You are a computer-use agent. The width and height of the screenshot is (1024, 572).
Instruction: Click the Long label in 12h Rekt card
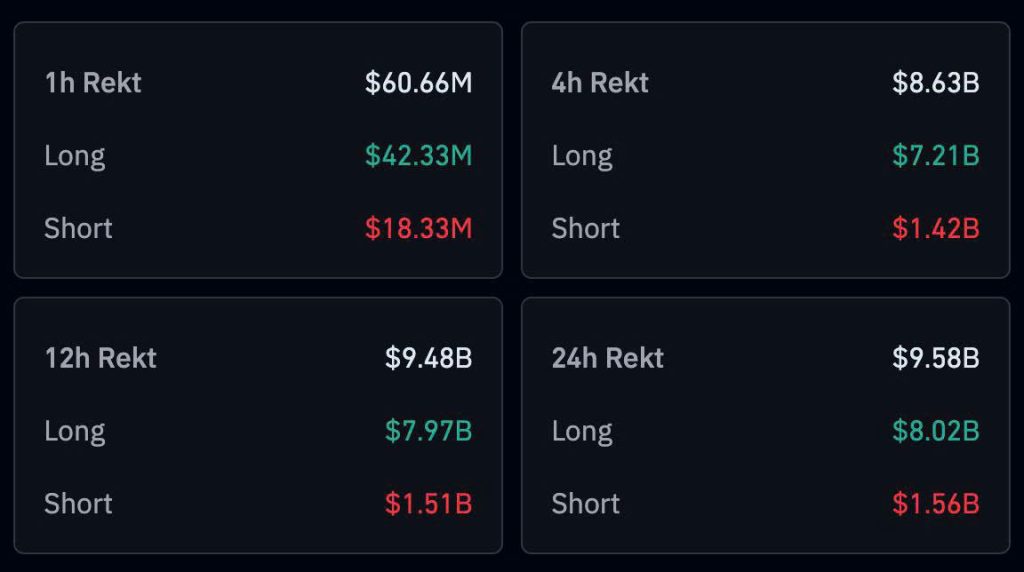(75, 431)
